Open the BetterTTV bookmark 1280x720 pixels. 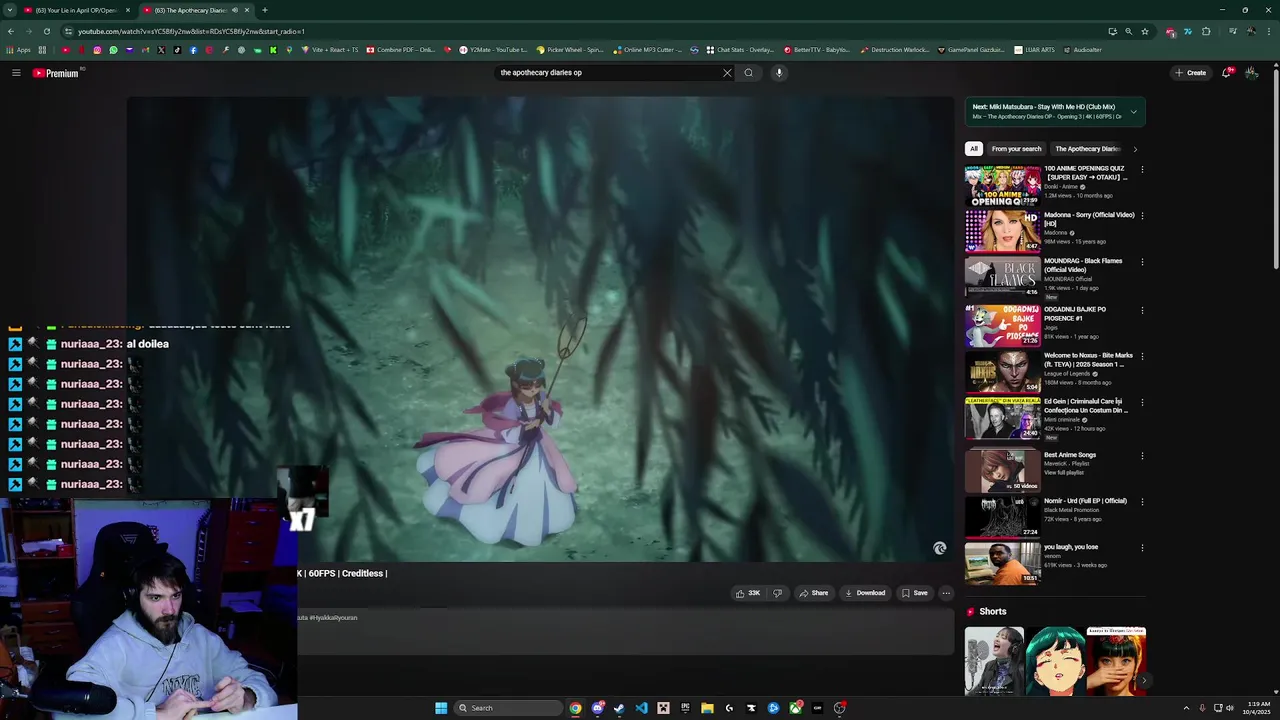(x=817, y=49)
